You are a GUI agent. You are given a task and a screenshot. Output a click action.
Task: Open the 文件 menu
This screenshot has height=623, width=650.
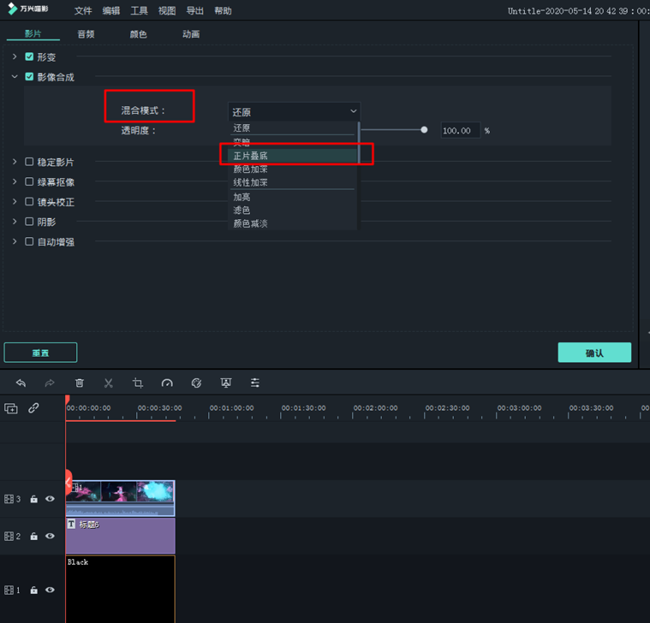tap(83, 11)
